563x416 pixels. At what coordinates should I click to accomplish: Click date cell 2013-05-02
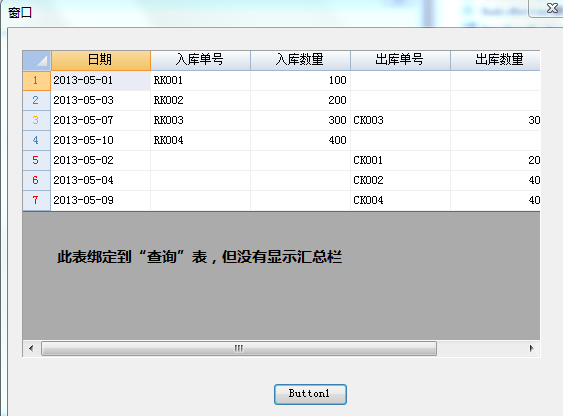[101, 160]
